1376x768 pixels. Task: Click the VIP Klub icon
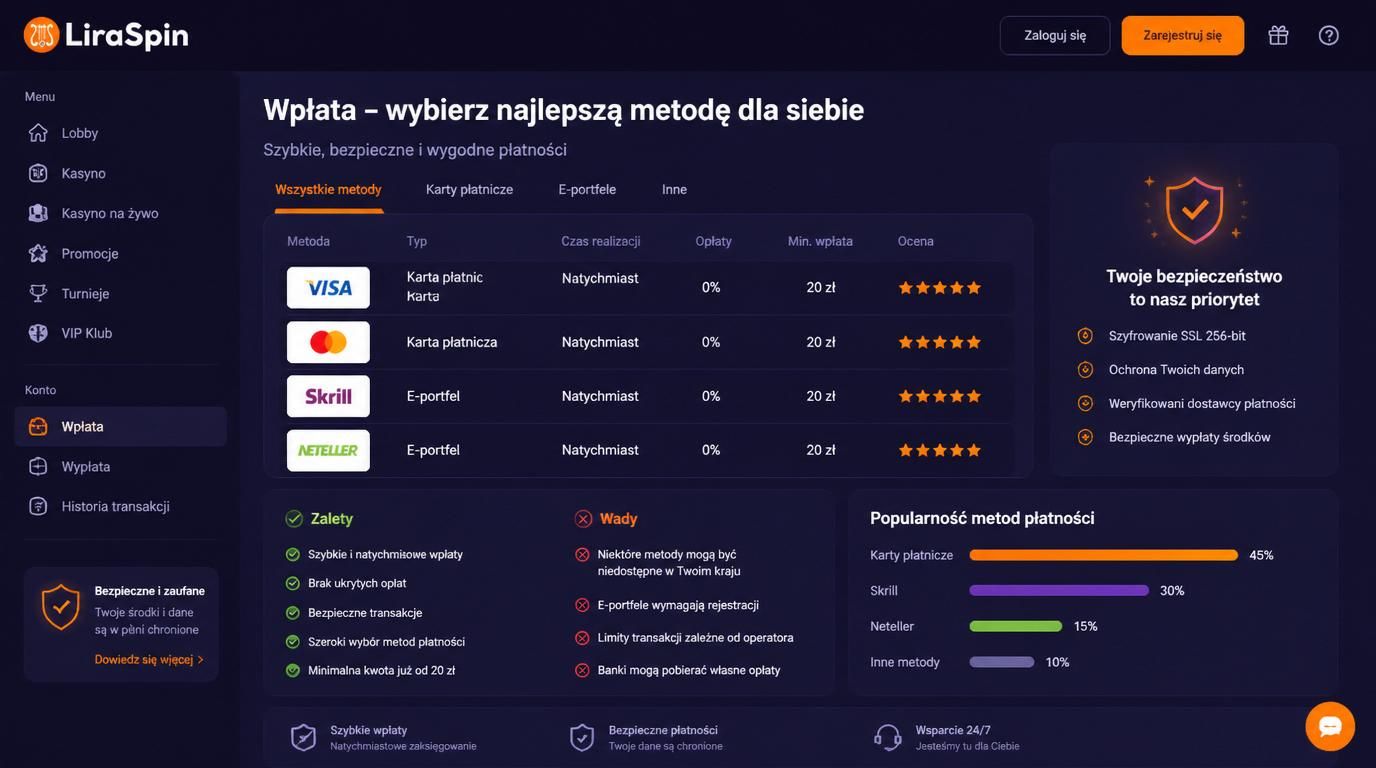coord(38,333)
